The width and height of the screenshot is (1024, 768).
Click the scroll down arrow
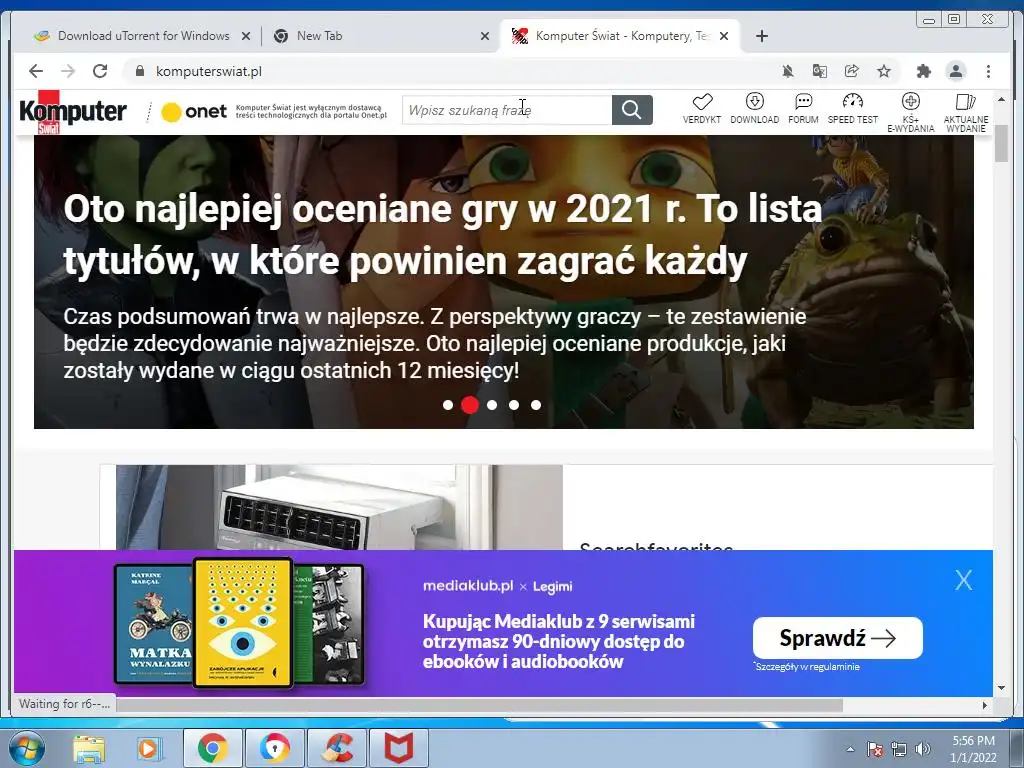pos(1001,688)
